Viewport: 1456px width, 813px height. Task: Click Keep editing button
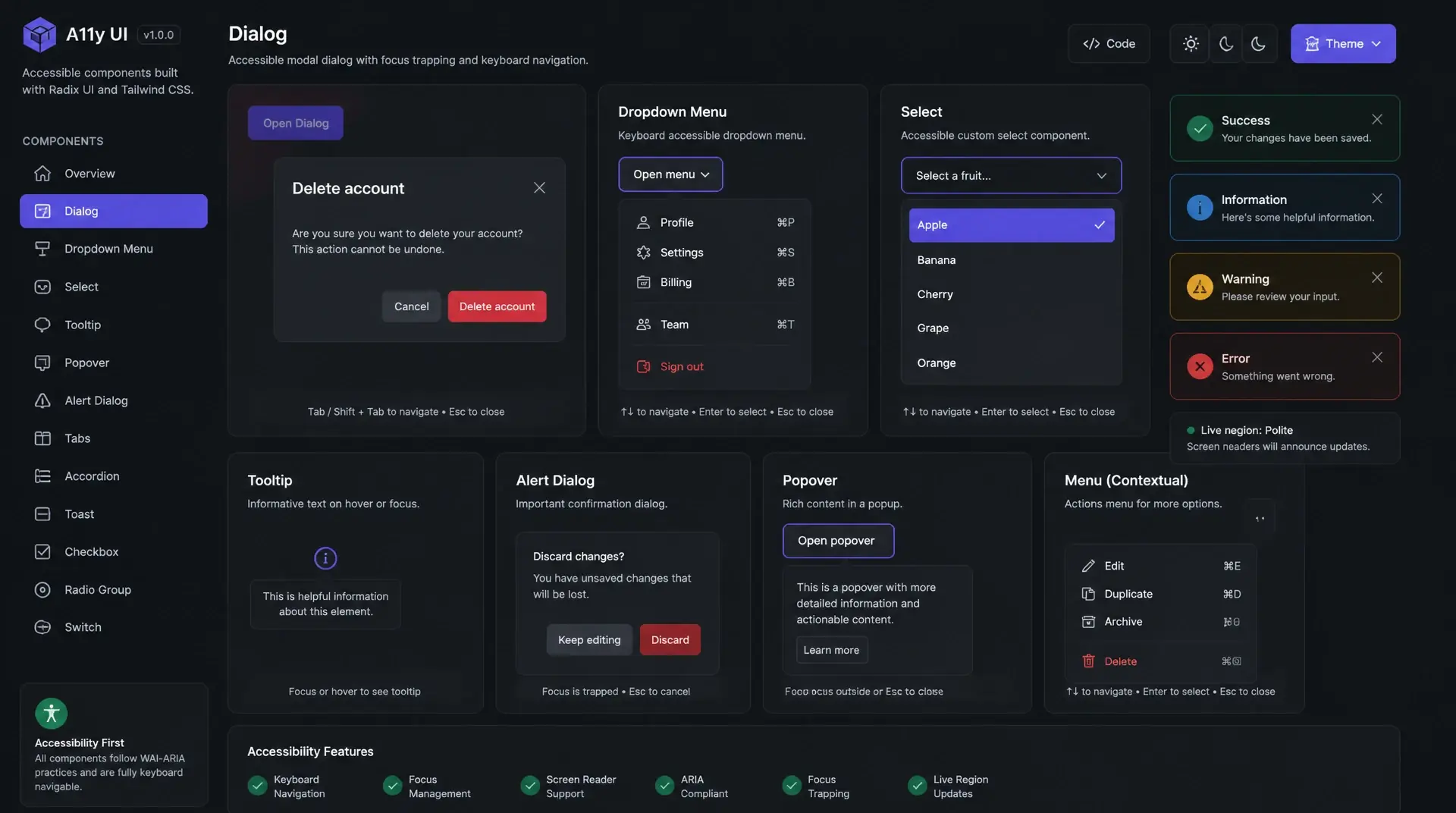click(589, 640)
